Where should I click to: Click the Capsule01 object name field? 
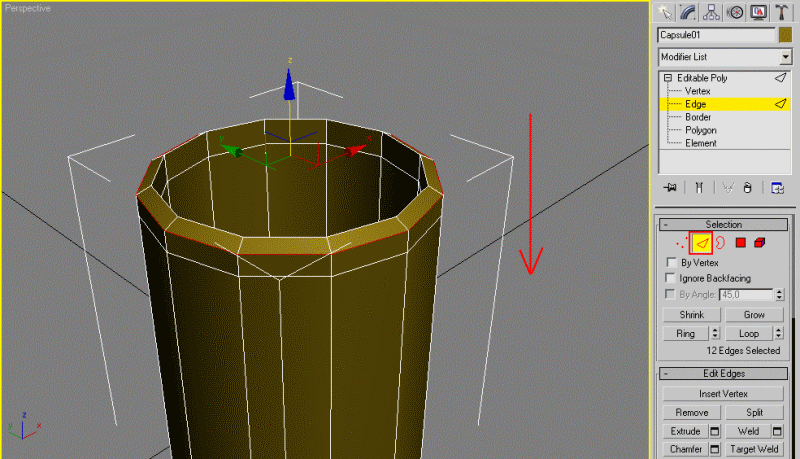pyautogui.click(x=716, y=35)
